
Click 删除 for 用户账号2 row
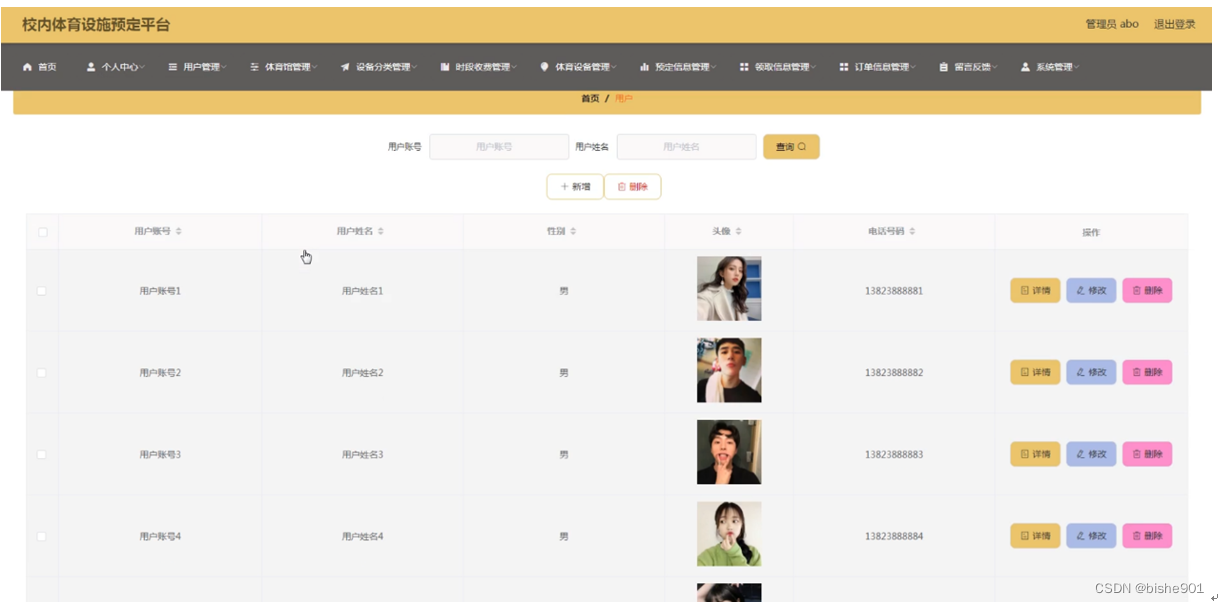click(1147, 373)
